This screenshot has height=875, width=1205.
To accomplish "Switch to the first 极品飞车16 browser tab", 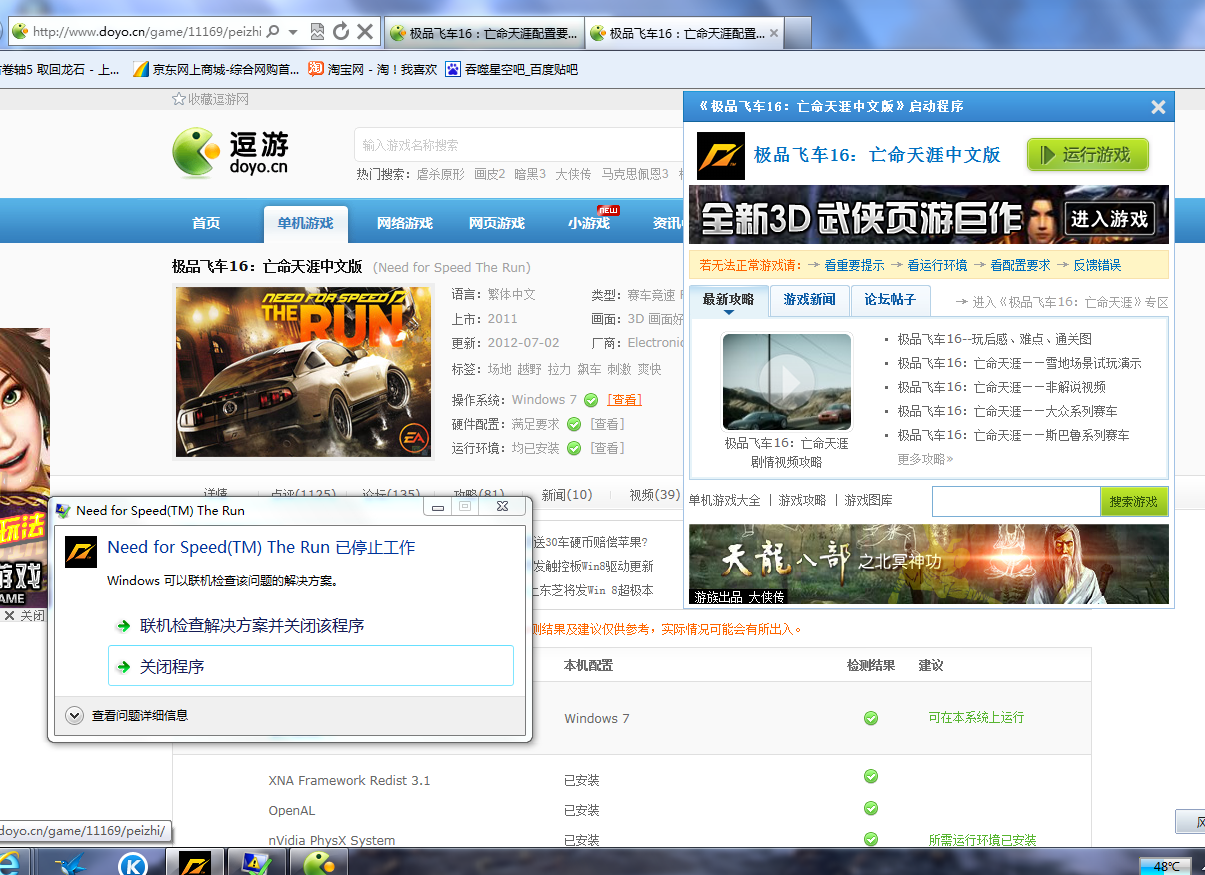I will (x=484, y=33).
